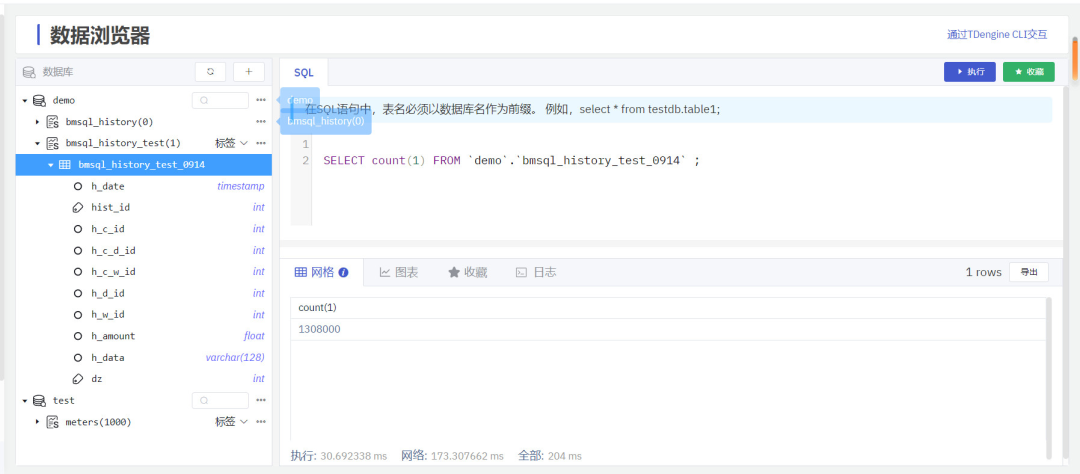
Task: Select the h_w_id column row
Action: [143, 314]
